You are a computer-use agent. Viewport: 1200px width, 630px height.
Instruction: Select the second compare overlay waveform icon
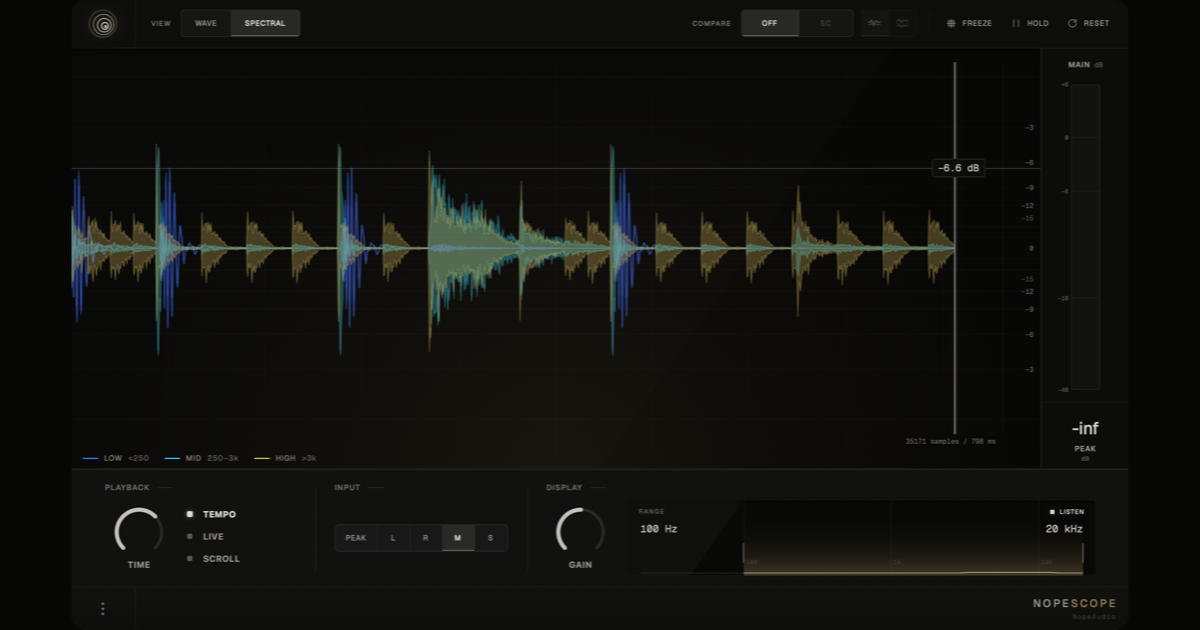pyautogui.click(x=903, y=23)
